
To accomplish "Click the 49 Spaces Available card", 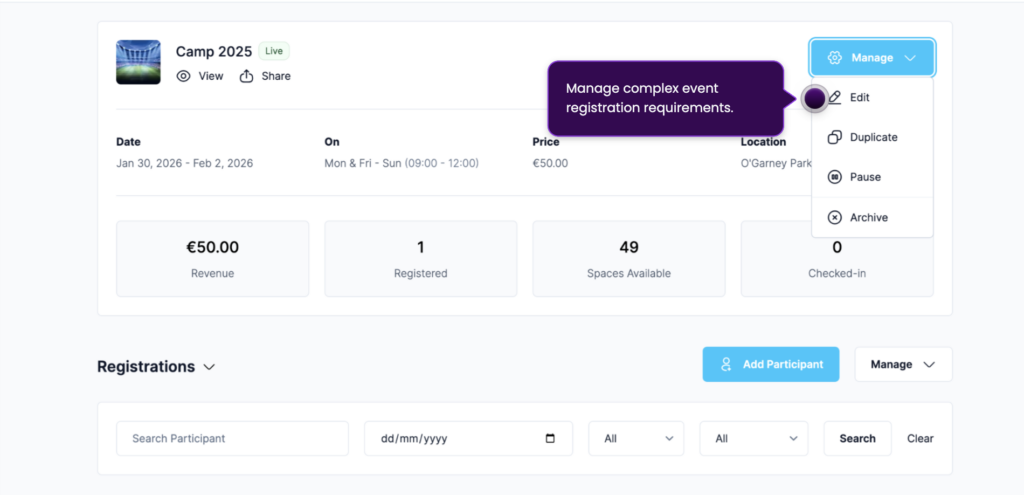I will pos(629,259).
